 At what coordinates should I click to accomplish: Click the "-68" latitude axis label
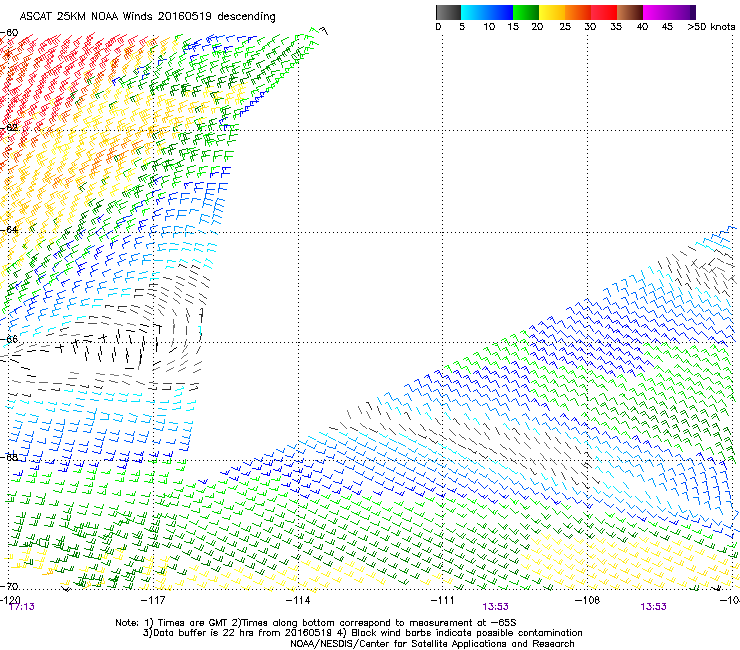(x=9, y=457)
